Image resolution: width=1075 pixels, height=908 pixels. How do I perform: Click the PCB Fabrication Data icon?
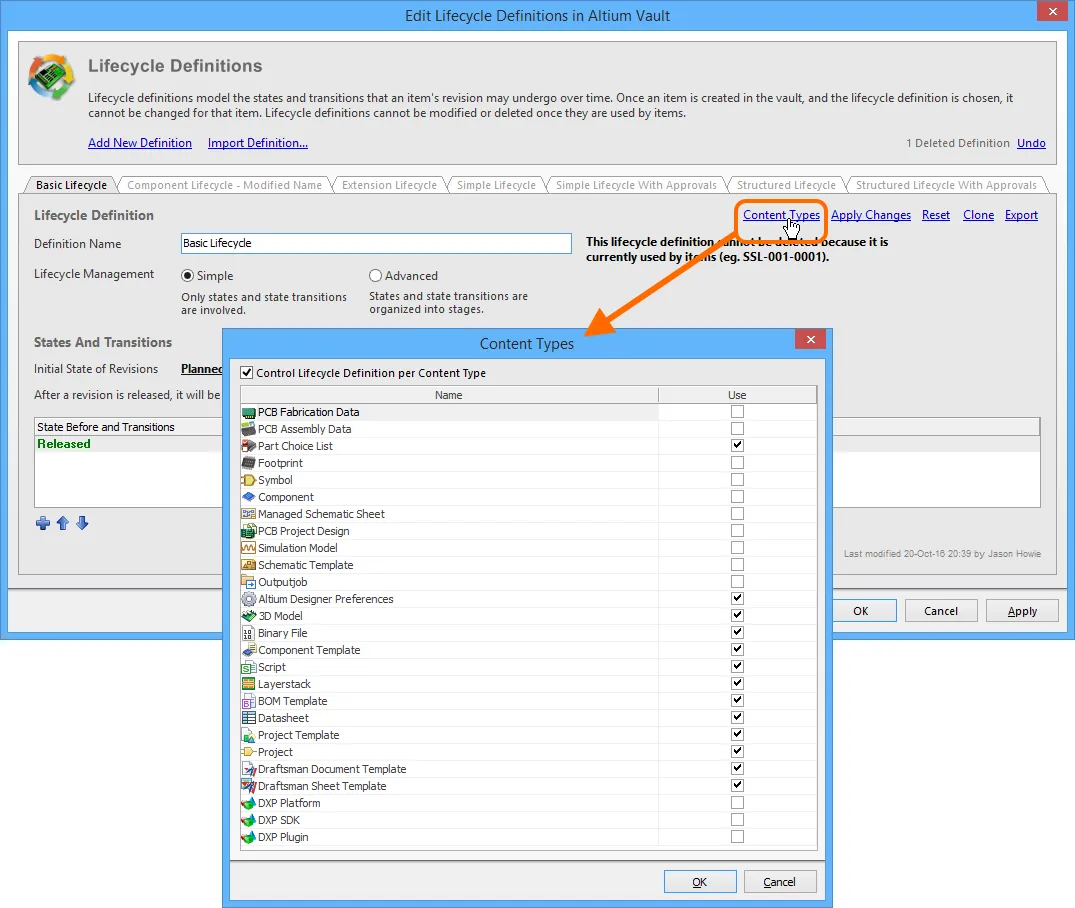click(x=249, y=412)
